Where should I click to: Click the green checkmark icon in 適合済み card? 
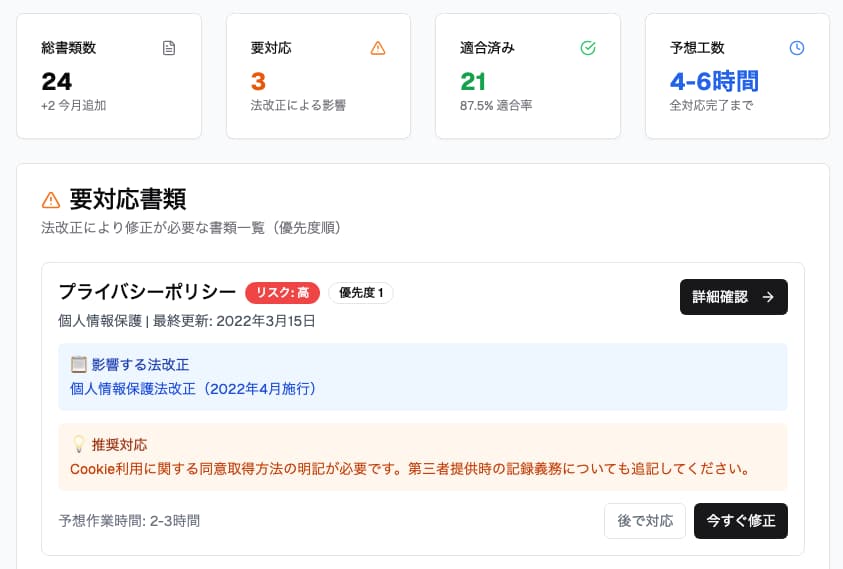click(x=588, y=48)
